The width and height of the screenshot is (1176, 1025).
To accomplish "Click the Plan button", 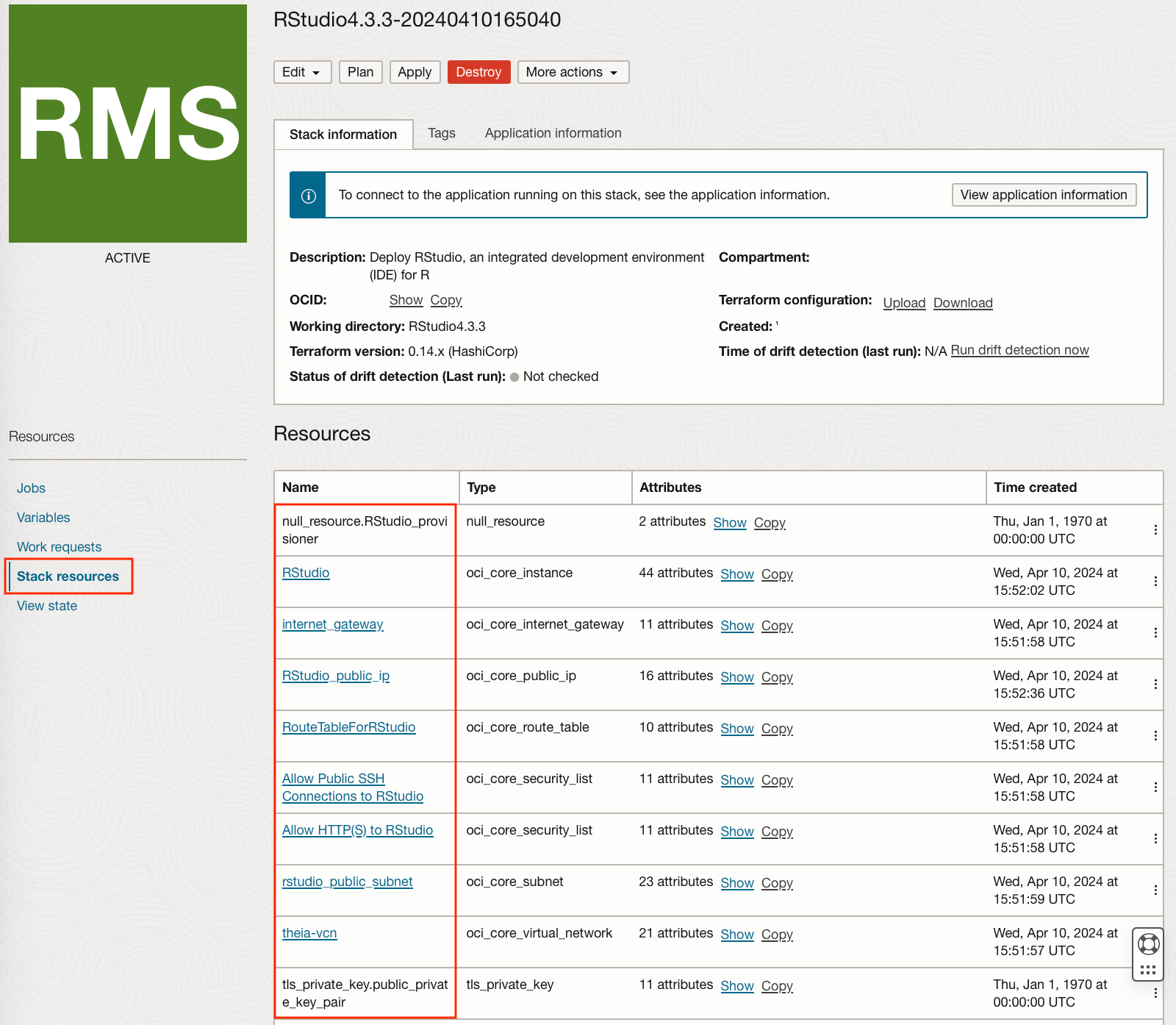I will tap(360, 72).
